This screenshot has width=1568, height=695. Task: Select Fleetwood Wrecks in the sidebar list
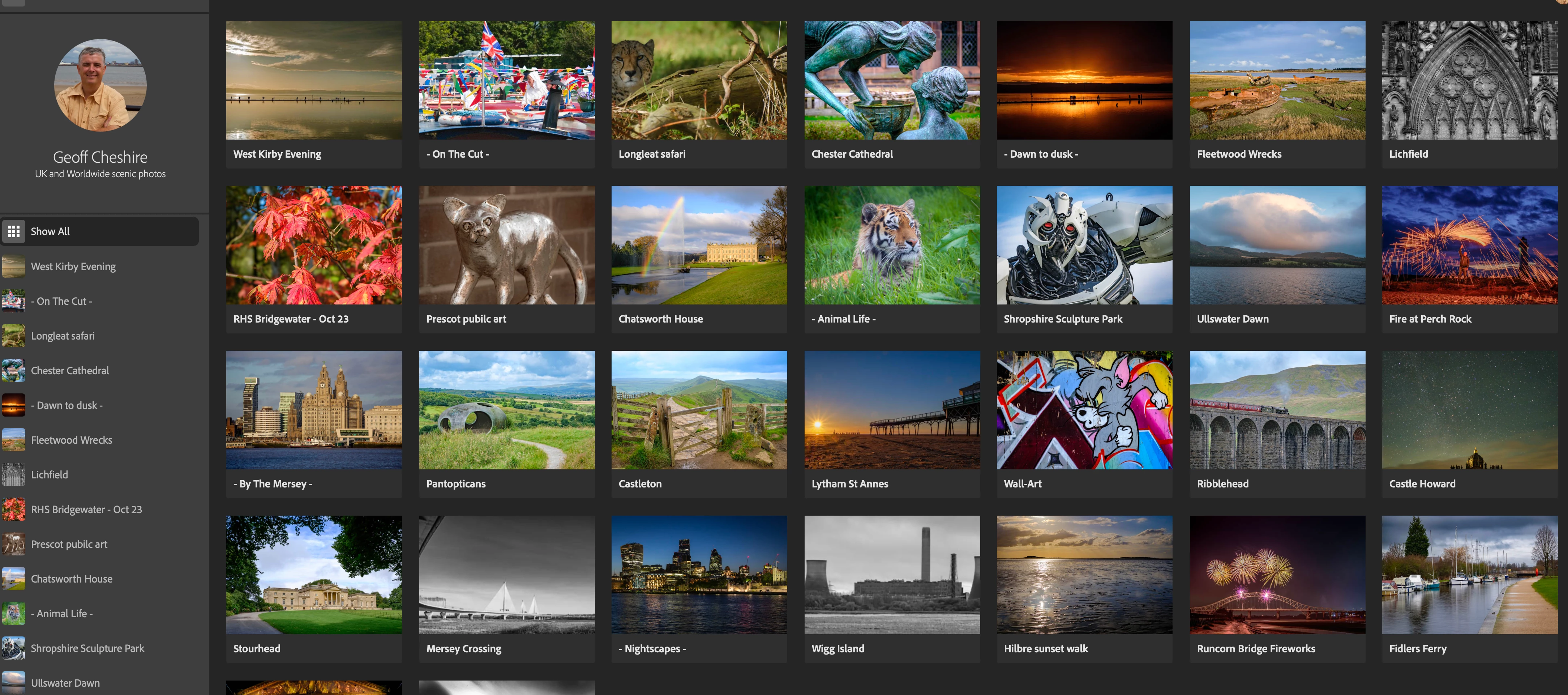coord(71,440)
